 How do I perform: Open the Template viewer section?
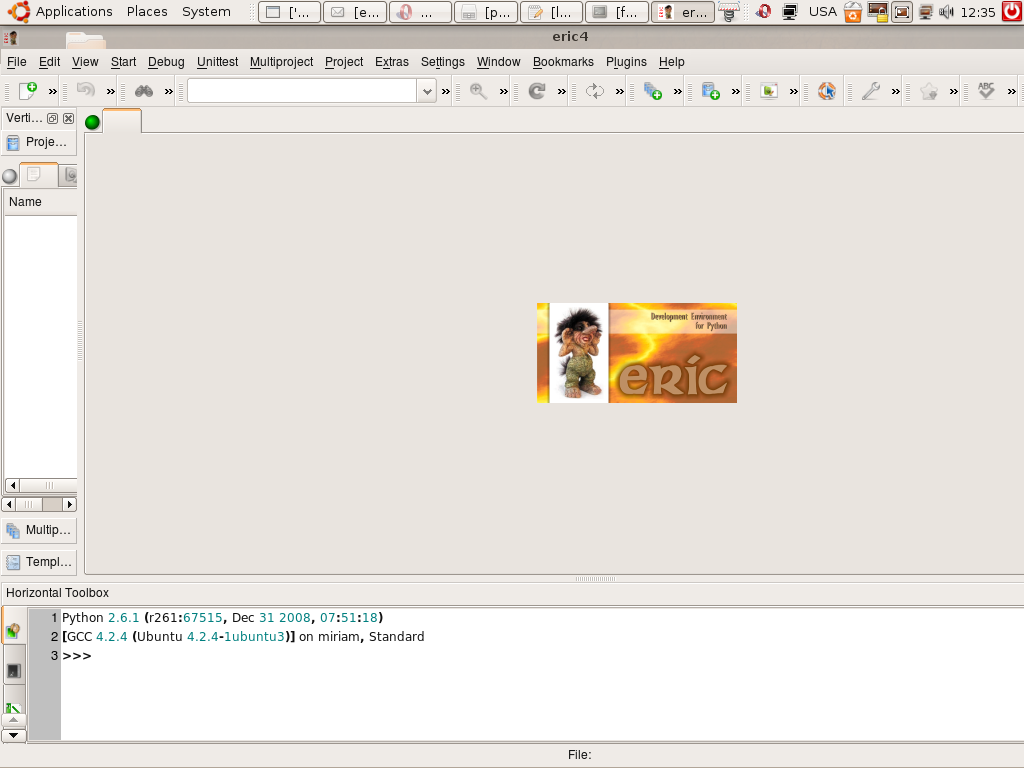(x=39, y=562)
